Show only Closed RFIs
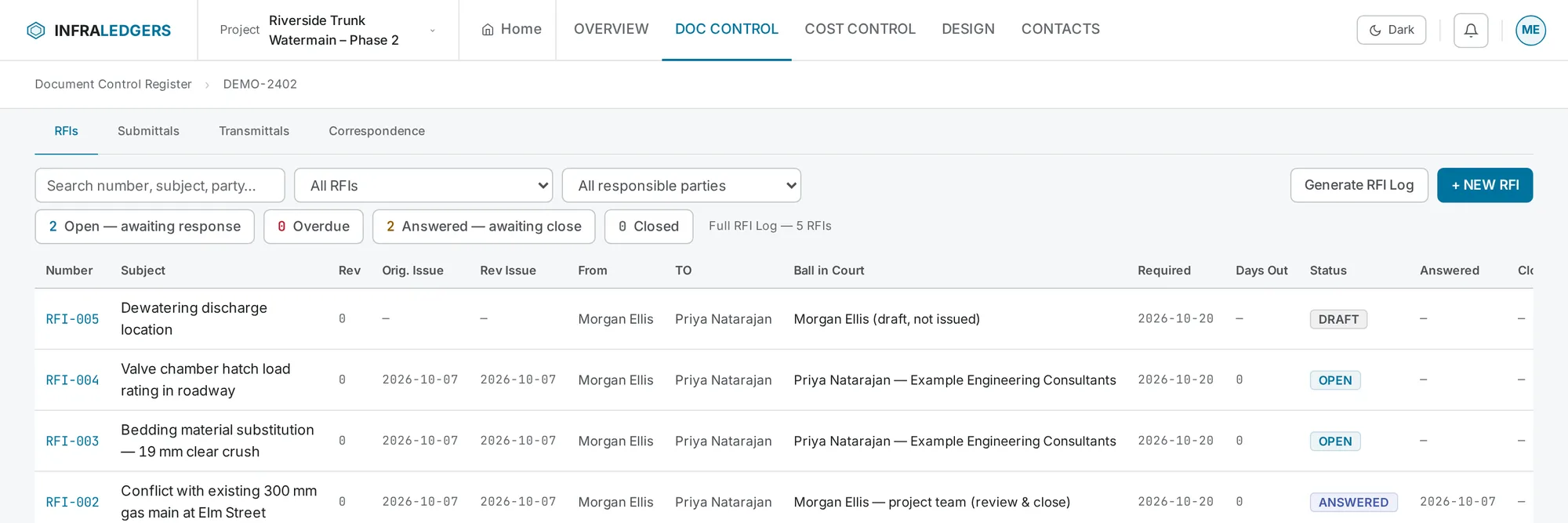The image size is (1568, 523). [x=649, y=227]
